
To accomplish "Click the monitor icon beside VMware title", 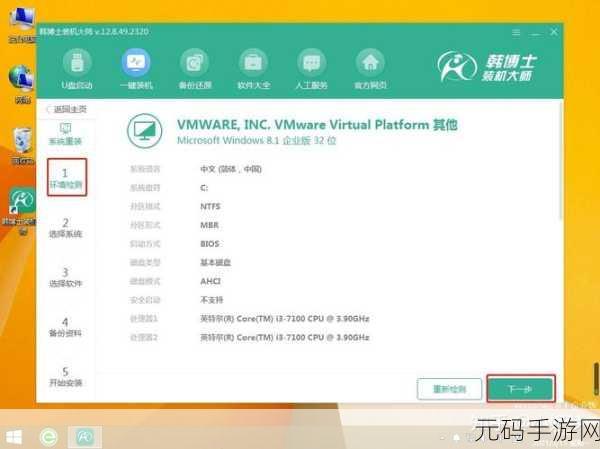I will click(x=145, y=131).
